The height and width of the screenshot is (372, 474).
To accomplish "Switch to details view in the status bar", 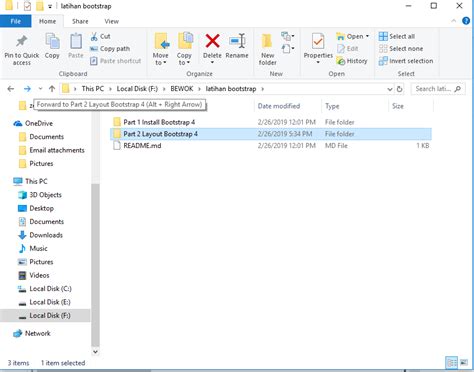I will [x=452, y=362].
